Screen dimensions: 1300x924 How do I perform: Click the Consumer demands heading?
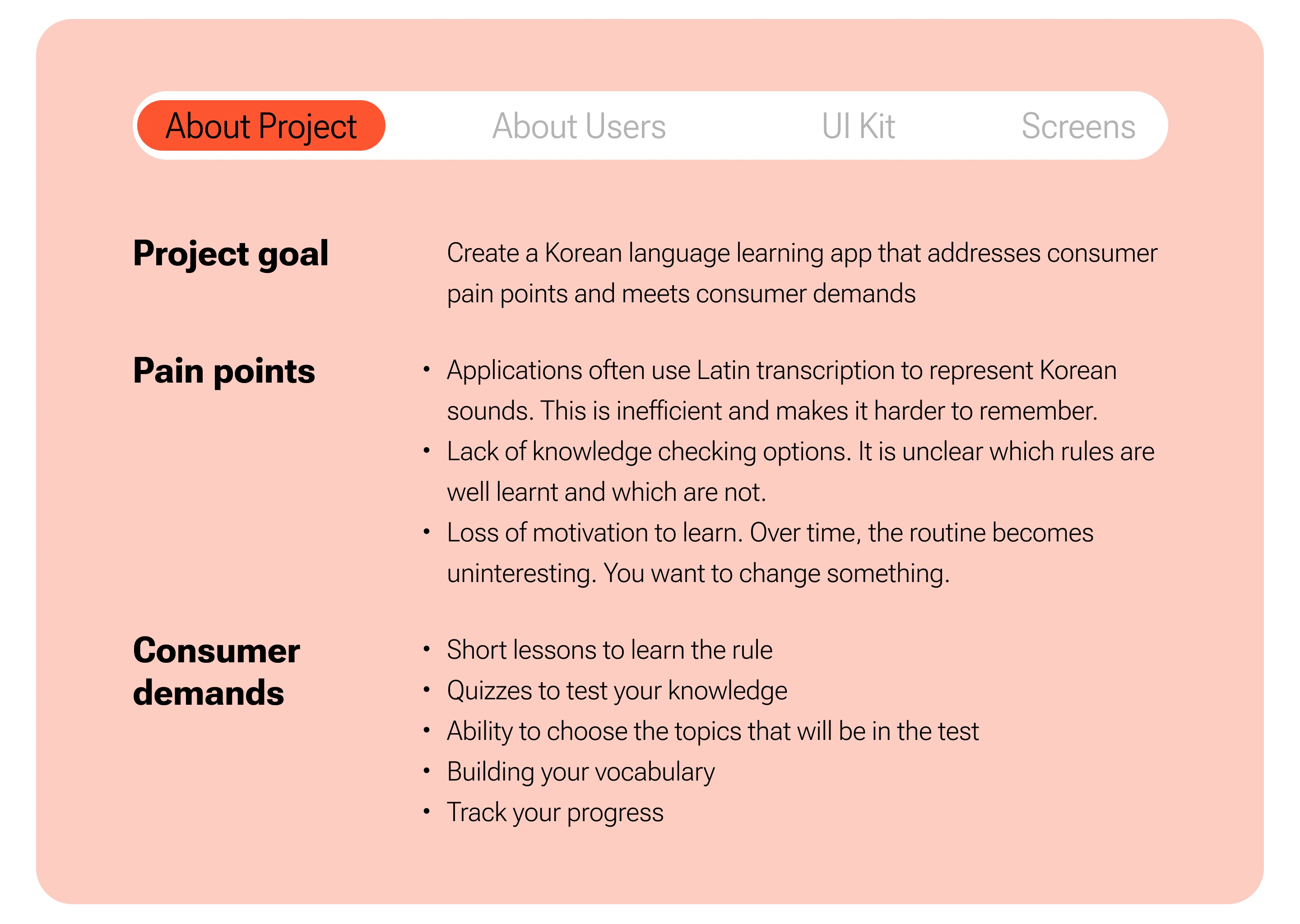pyautogui.click(x=216, y=671)
